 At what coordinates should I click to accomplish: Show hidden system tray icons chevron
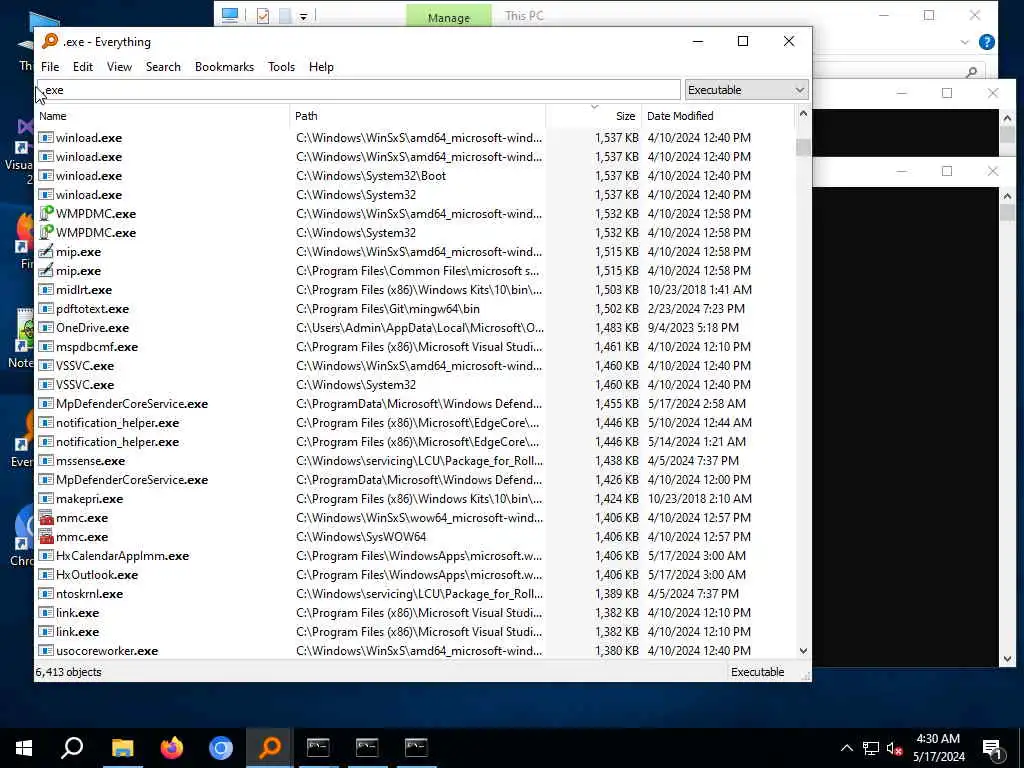[x=846, y=748]
